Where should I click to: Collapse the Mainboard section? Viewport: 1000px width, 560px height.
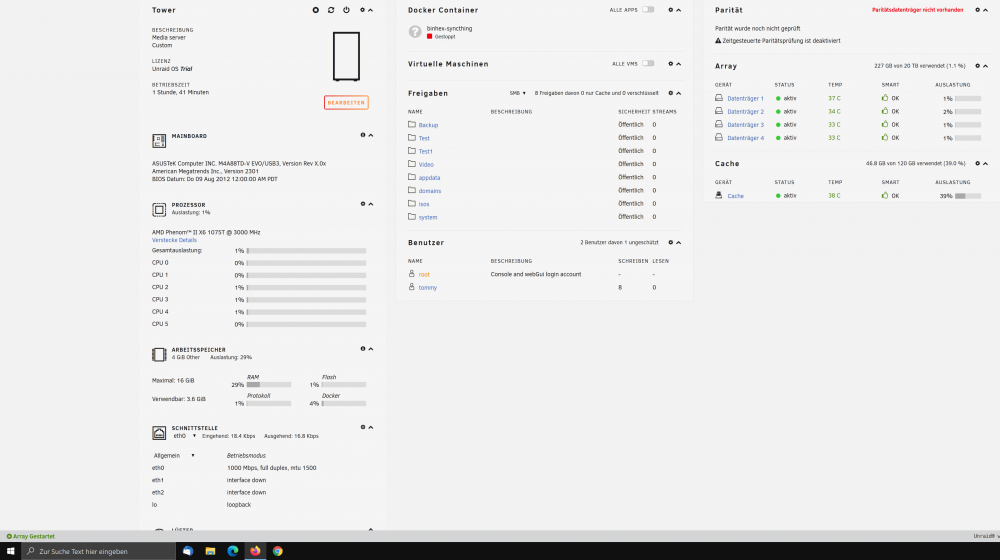[371, 135]
